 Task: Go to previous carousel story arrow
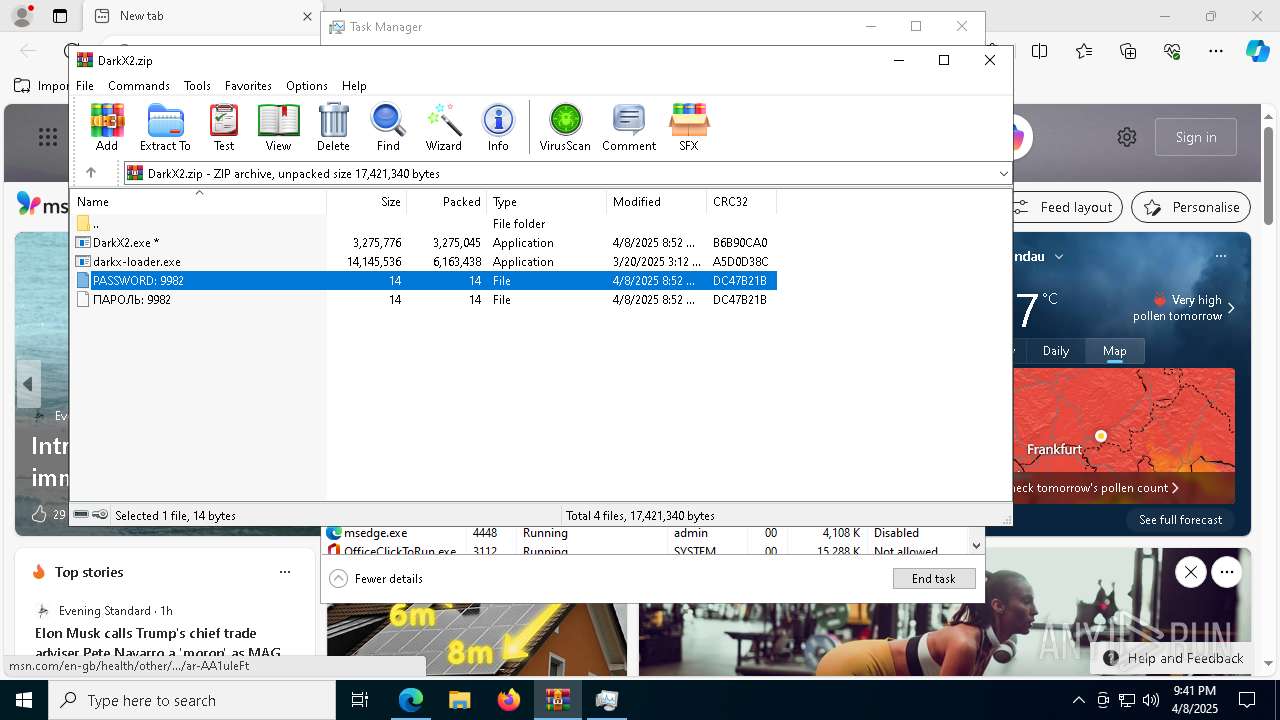[x=28, y=384]
